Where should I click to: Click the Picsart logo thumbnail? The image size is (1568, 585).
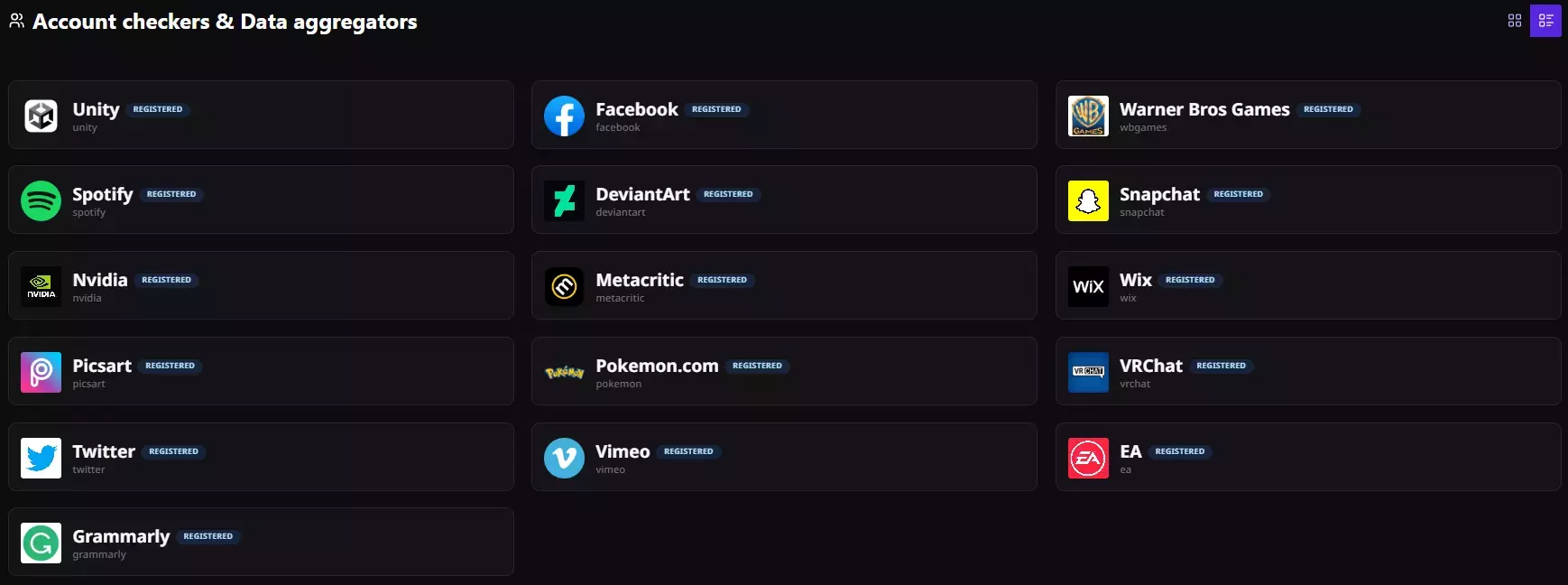(x=41, y=372)
